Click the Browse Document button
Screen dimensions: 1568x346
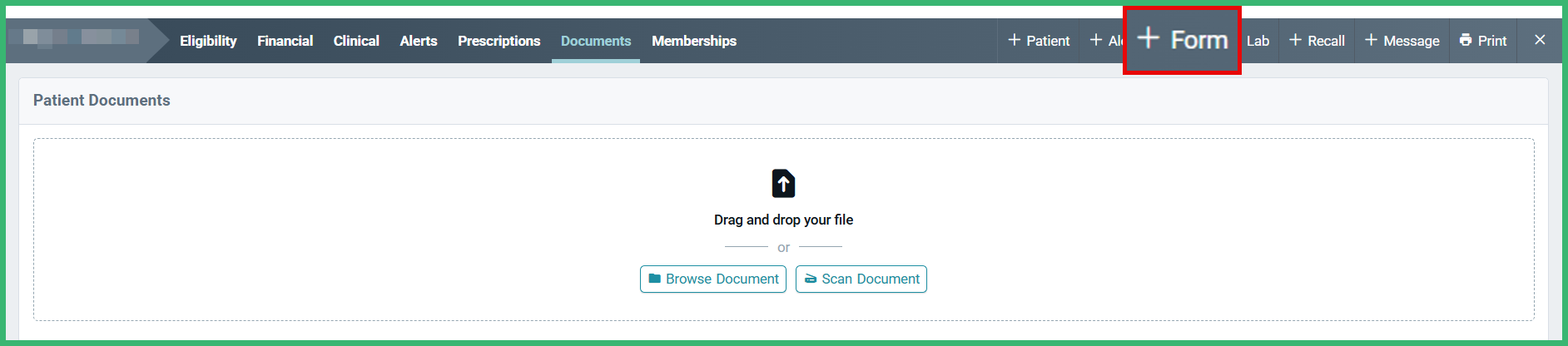tap(713, 279)
